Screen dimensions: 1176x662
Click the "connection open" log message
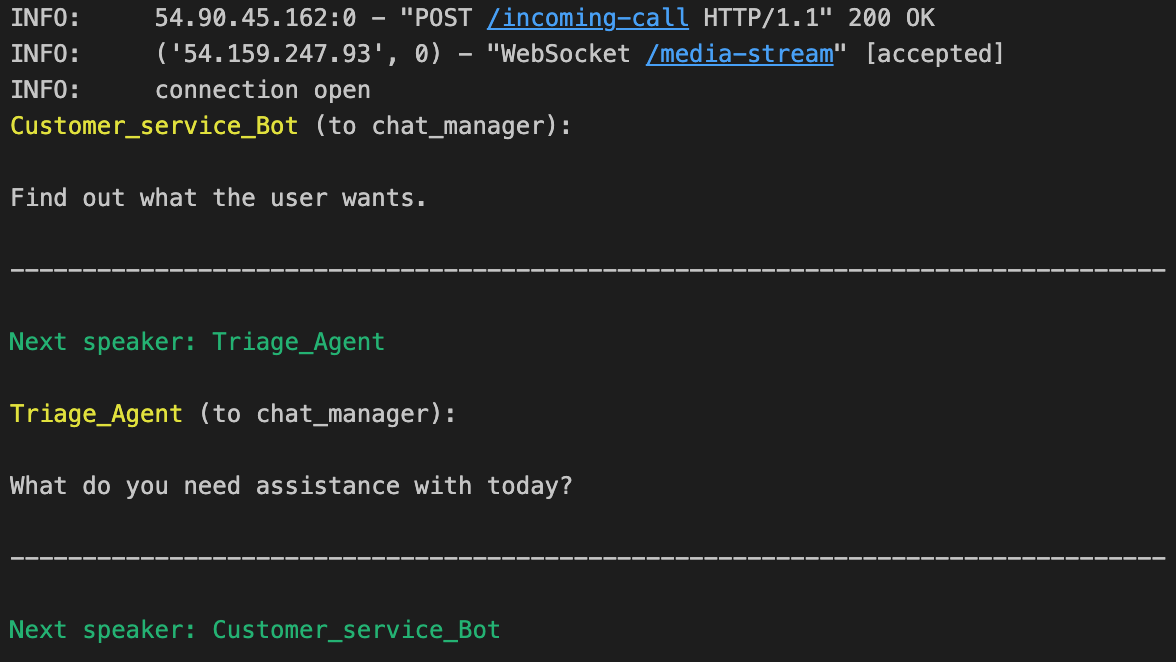click(x=262, y=89)
